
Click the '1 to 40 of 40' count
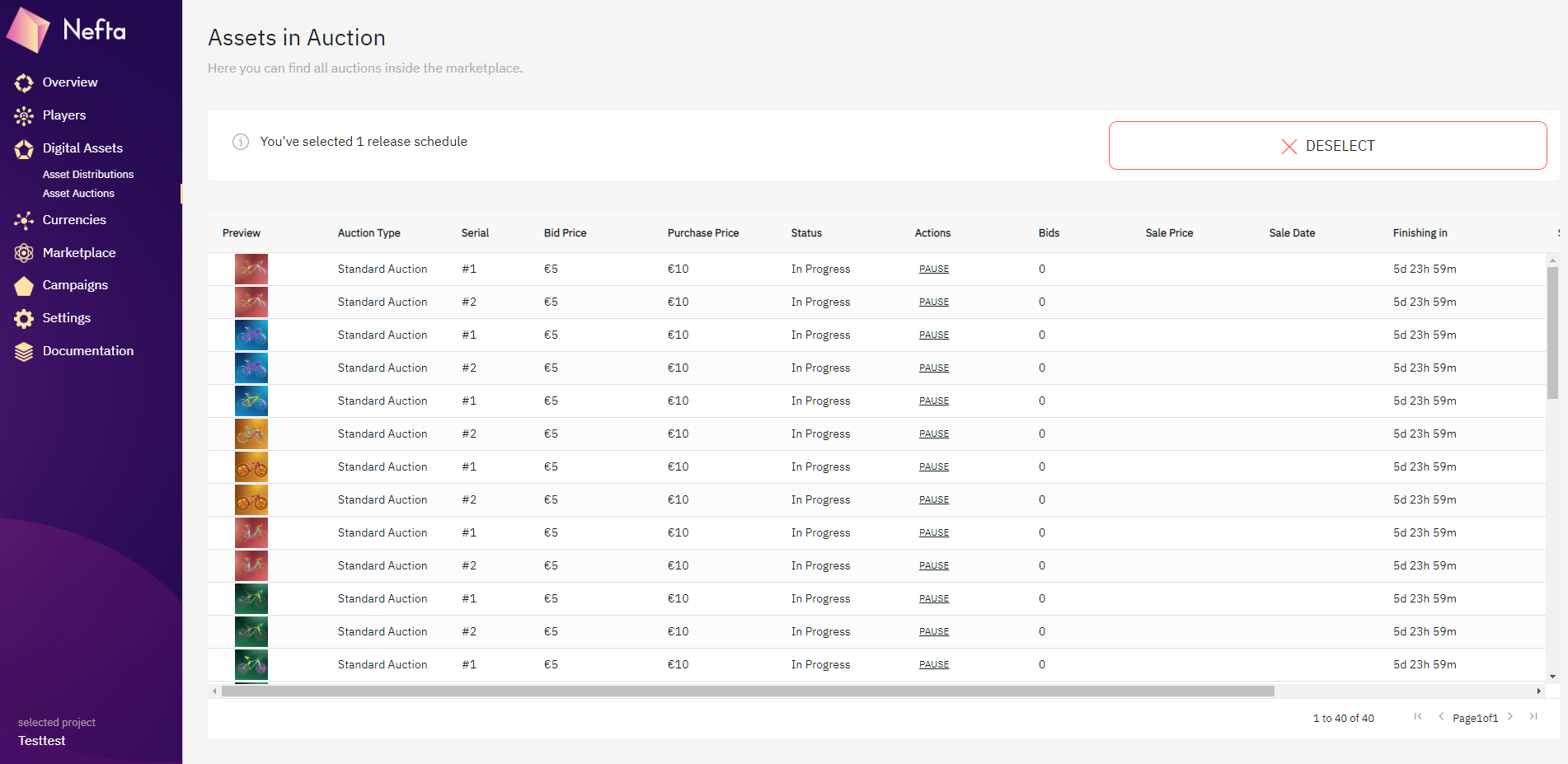tap(1344, 719)
